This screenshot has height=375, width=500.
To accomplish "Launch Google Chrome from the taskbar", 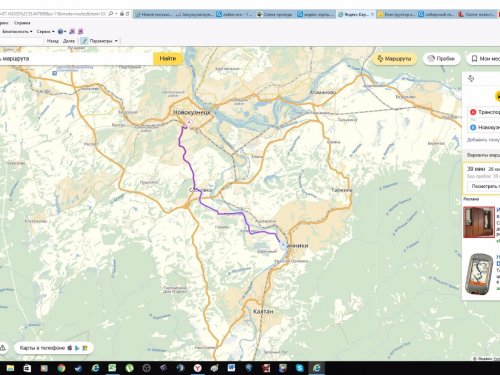I will coord(61,368).
